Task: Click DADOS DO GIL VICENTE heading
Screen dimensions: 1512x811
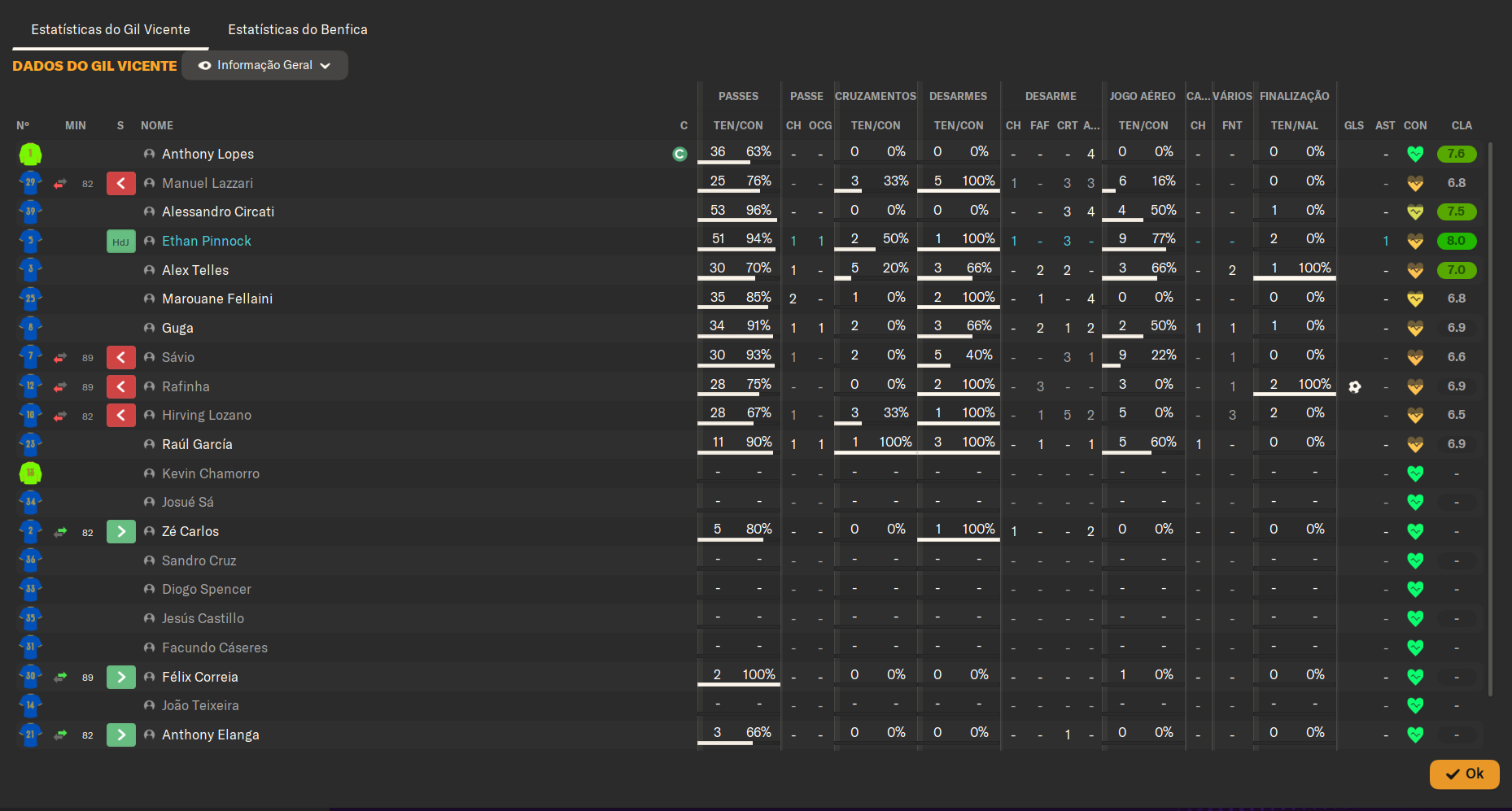Action: pyautogui.click(x=94, y=66)
